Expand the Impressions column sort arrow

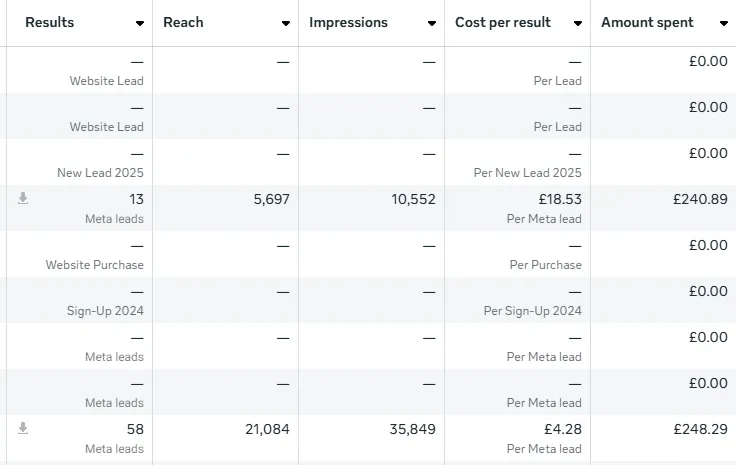(x=431, y=23)
